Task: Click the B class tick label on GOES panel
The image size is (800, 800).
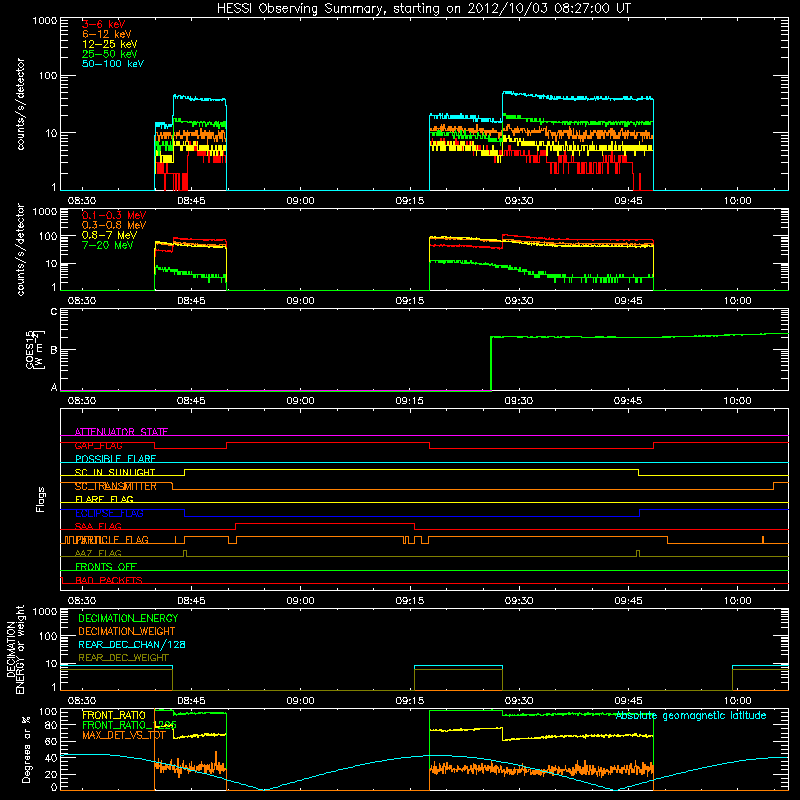Action: tap(54, 350)
